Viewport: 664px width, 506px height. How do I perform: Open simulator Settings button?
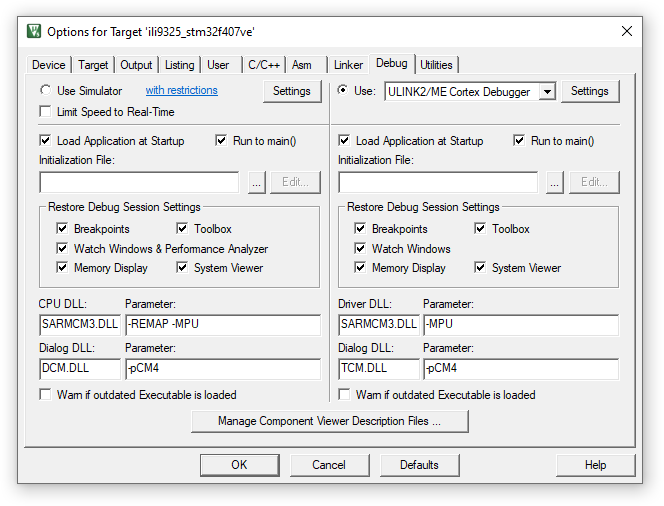point(292,91)
